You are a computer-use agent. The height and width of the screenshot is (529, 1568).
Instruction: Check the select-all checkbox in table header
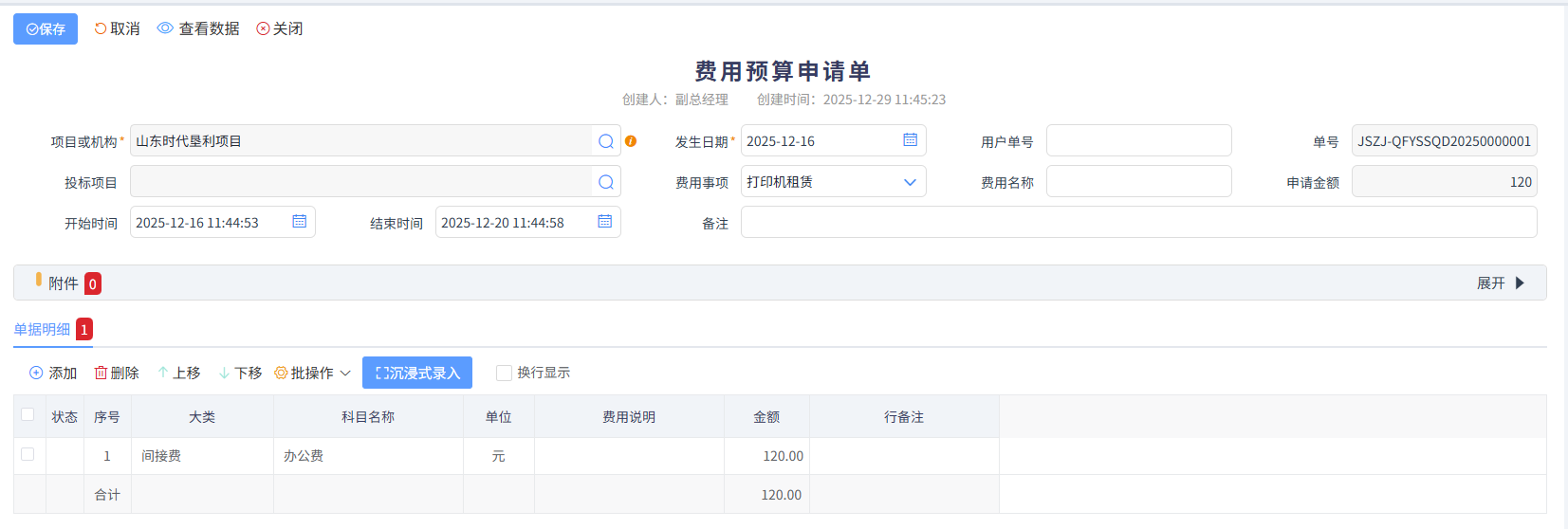(x=28, y=414)
